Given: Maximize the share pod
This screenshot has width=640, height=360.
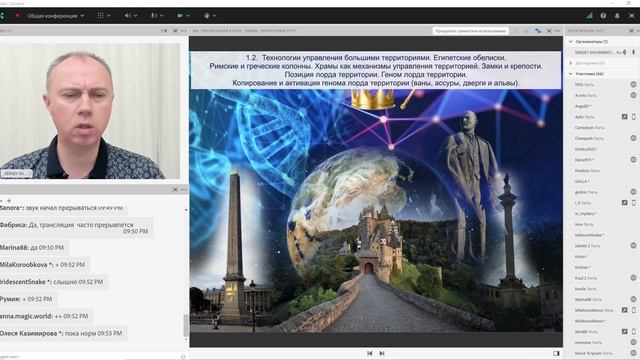Looking at the screenshot, I should [x=549, y=31].
